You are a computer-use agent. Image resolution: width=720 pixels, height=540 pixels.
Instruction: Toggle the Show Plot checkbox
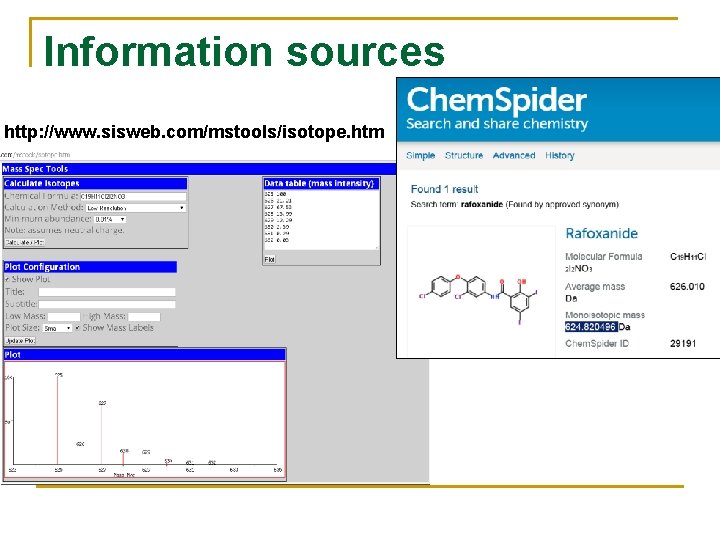tap(7, 279)
